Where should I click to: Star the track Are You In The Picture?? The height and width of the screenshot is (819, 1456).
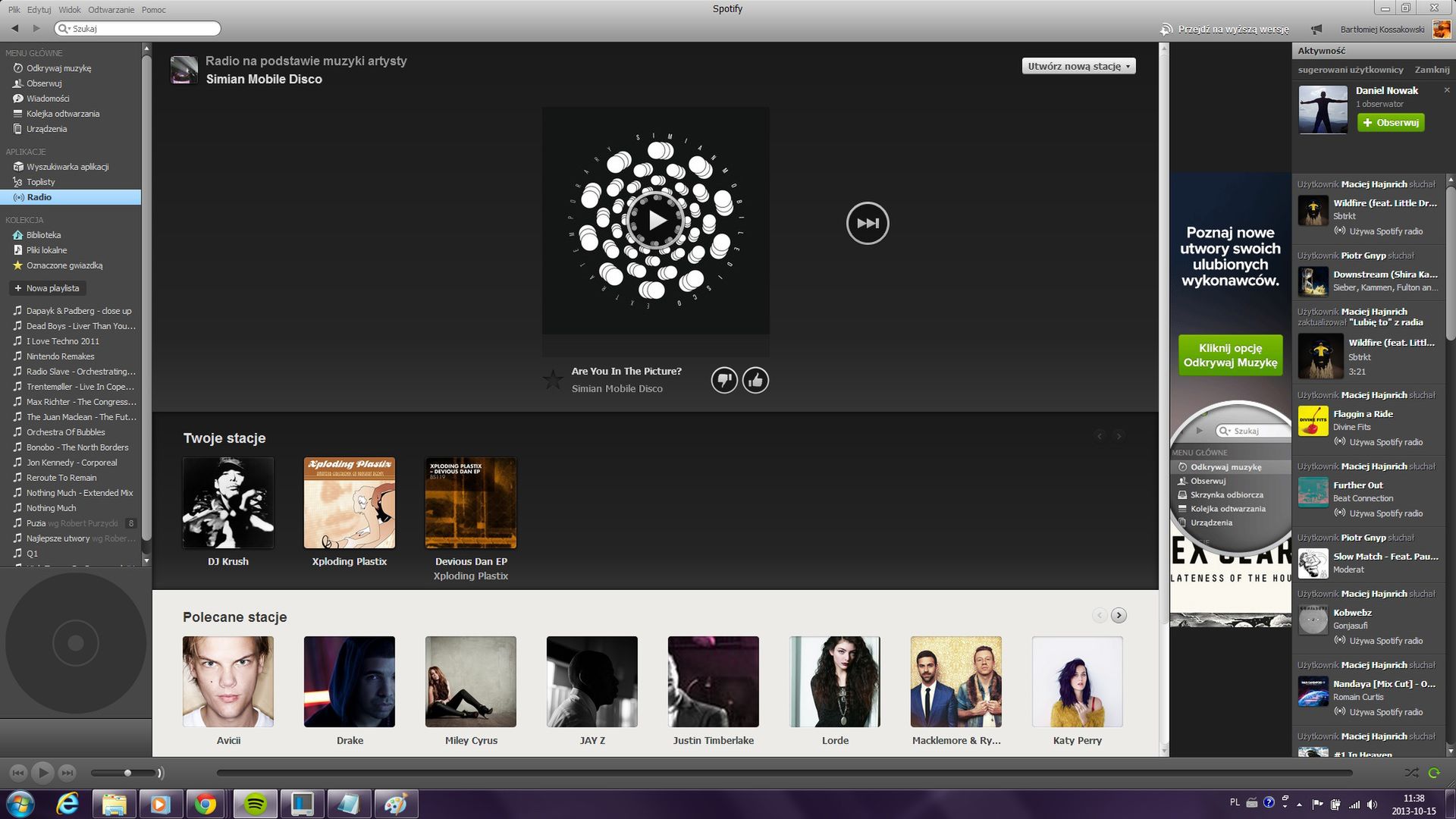click(x=553, y=379)
